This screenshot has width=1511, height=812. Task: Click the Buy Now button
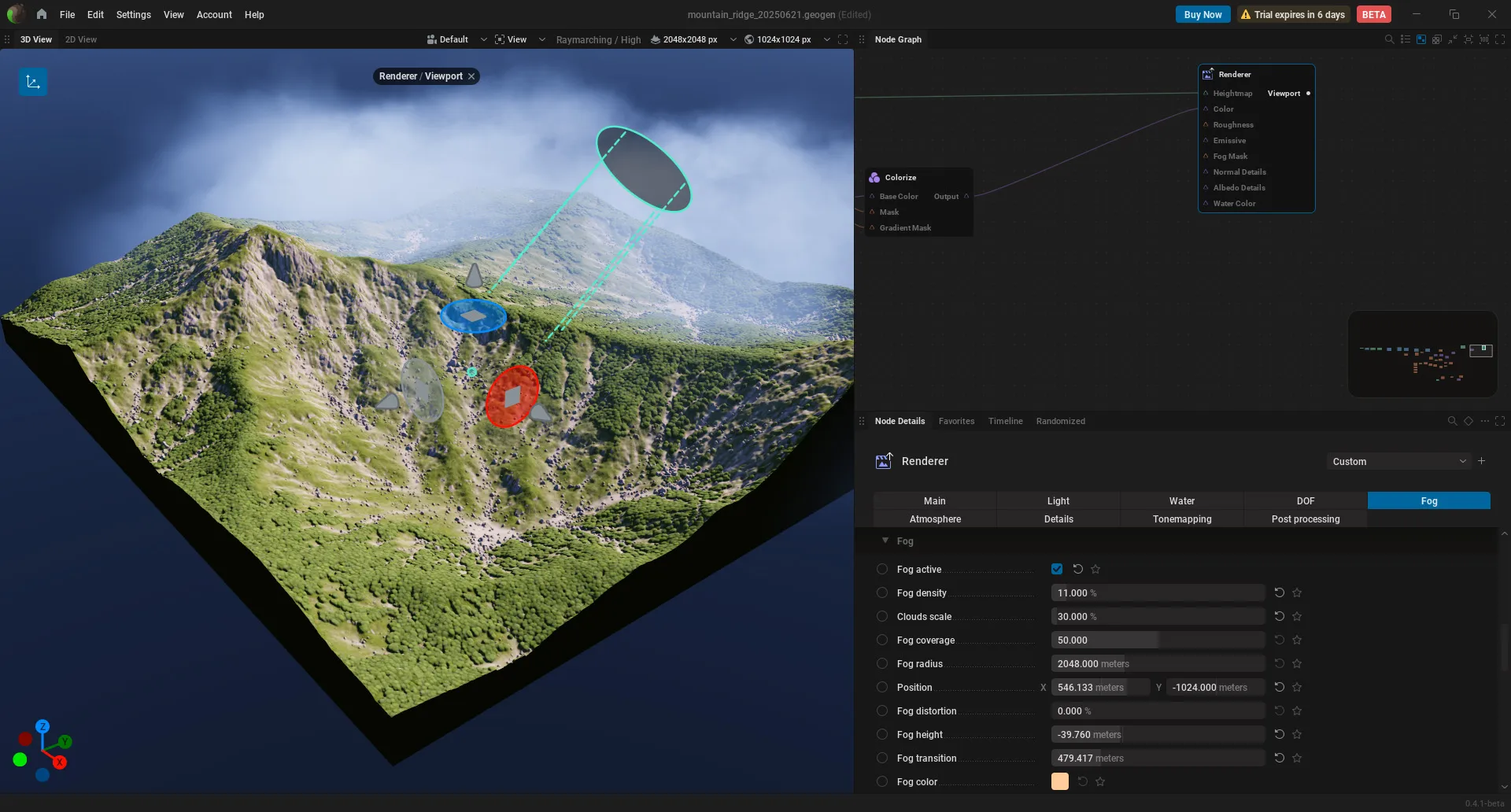click(1203, 14)
